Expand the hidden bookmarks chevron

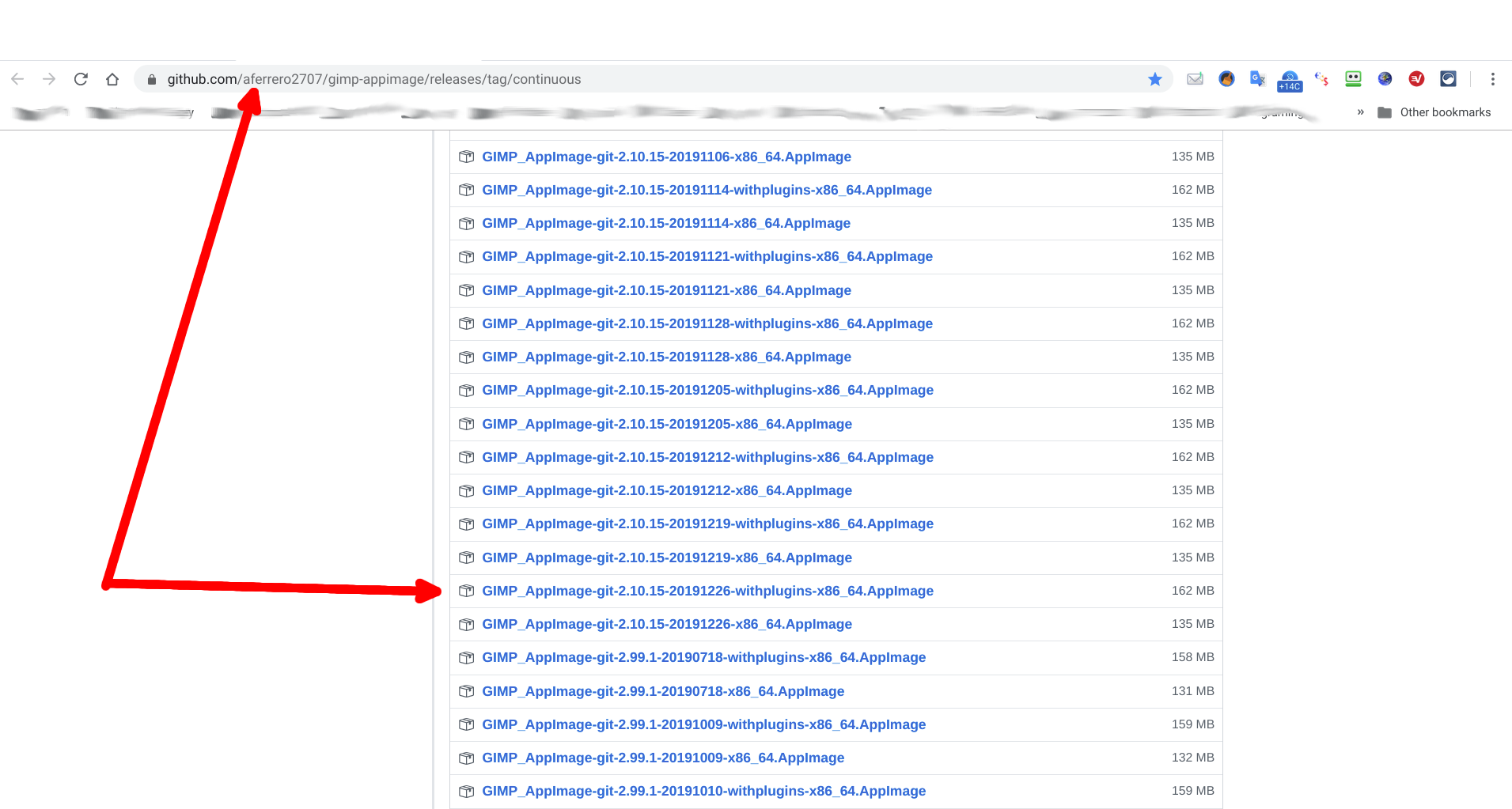tap(1360, 112)
